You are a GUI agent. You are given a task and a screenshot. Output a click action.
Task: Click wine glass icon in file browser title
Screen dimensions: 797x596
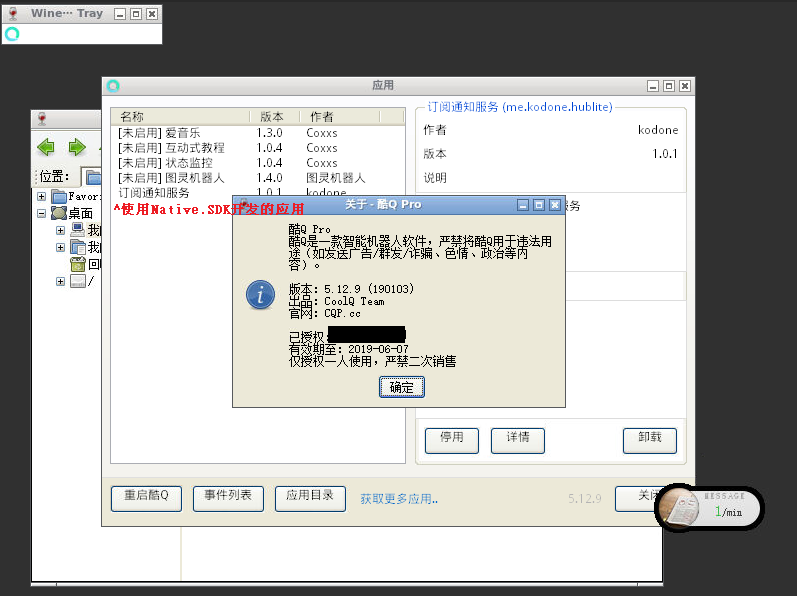point(42,119)
